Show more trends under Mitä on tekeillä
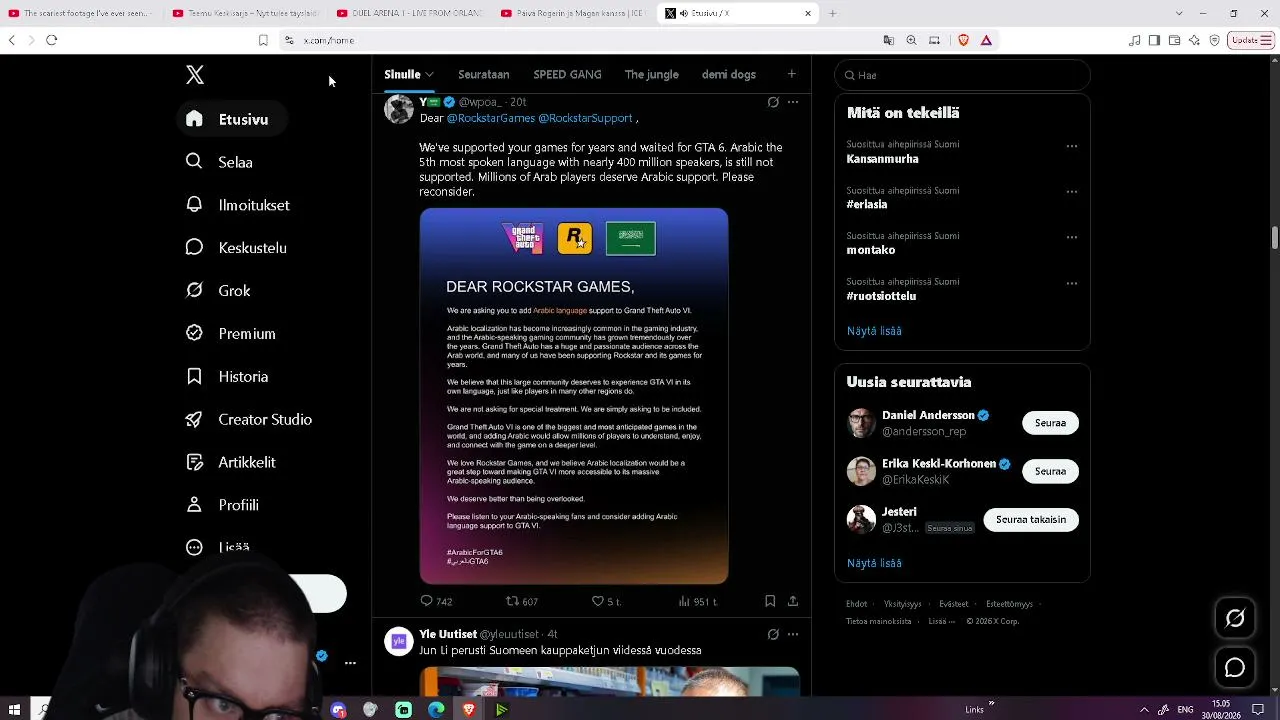This screenshot has width=1280, height=720. [874, 331]
